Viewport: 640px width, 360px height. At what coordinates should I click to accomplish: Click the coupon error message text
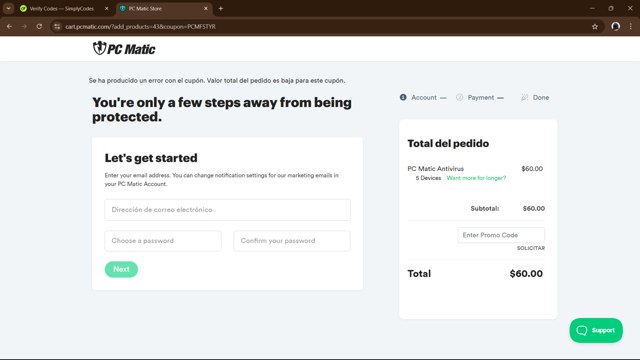[x=217, y=80]
